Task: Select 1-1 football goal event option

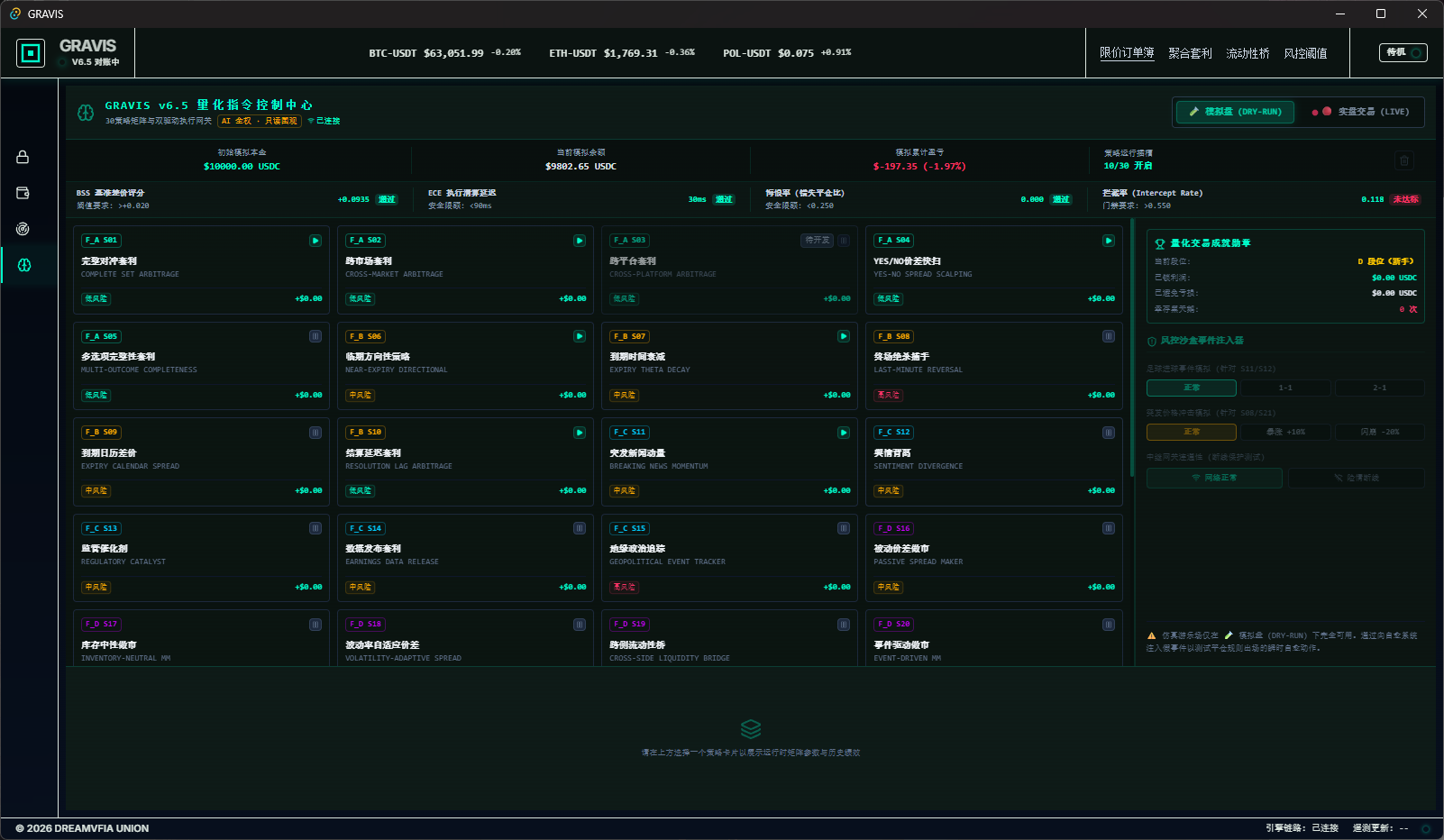Action: click(x=1285, y=388)
